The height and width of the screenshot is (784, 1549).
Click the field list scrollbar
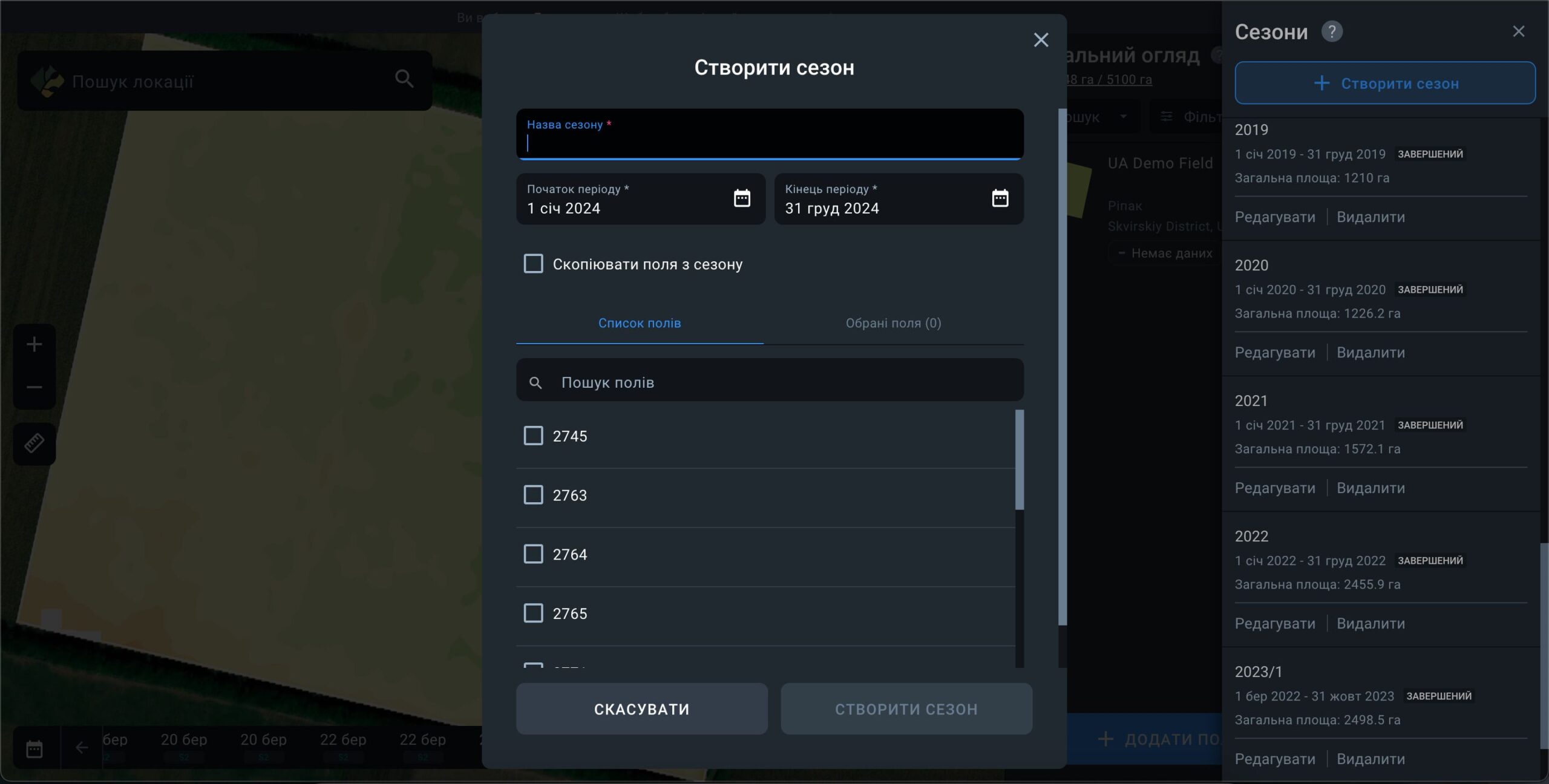1019,460
